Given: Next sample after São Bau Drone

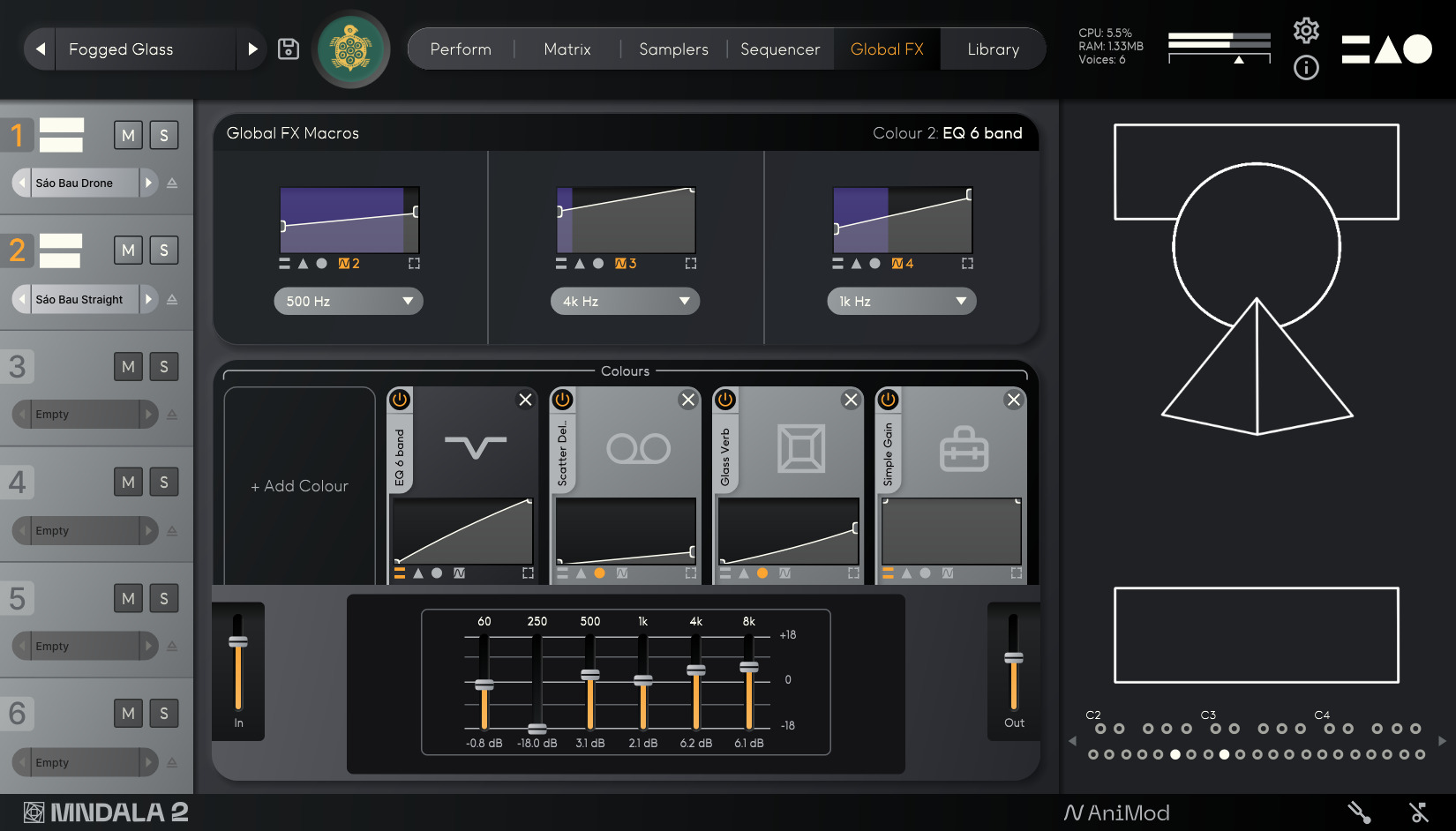Looking at the screenshot, I should (148, 183).
